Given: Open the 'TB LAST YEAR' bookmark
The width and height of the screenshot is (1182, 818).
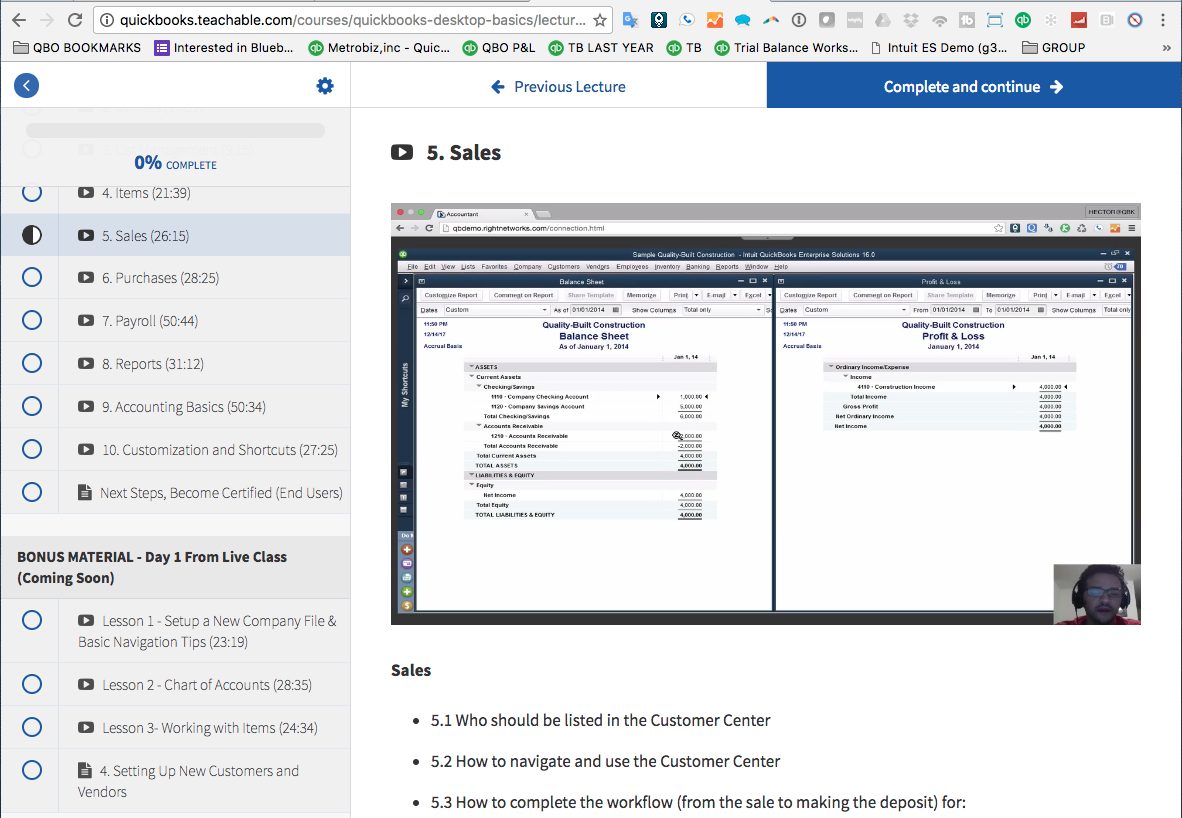Looking at the screenshot, I should tap(601, 47).
